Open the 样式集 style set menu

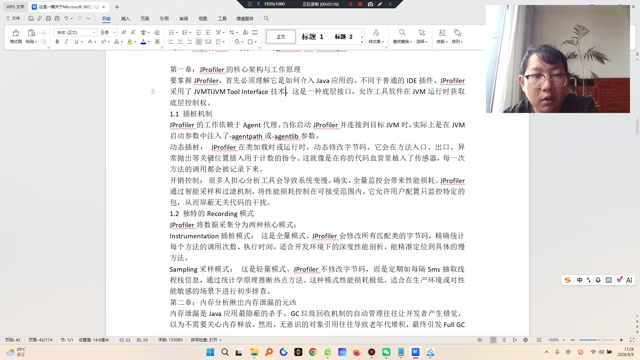[x=376, y=36]
